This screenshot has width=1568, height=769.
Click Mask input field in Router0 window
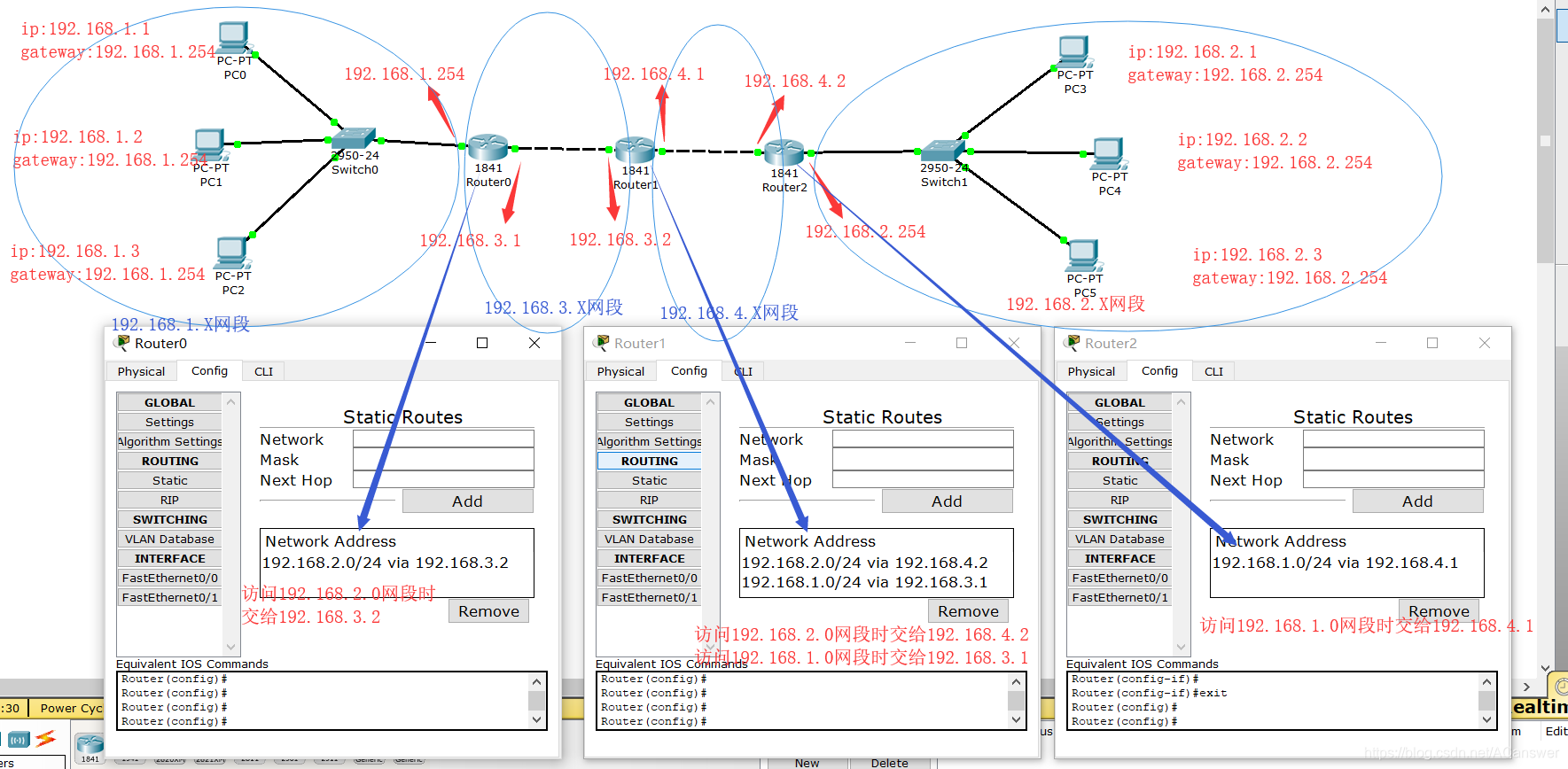[x=443, y=459]
